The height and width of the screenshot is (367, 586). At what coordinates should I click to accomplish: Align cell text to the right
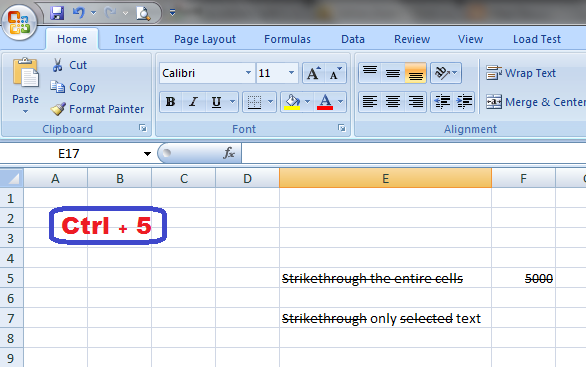(415, 102)
